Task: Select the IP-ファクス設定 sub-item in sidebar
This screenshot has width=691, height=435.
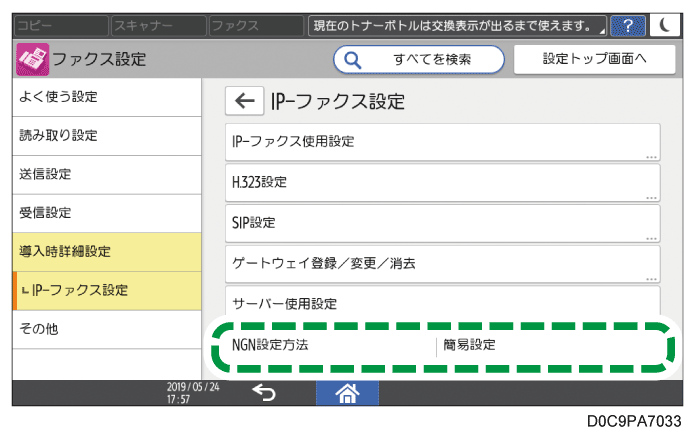Action: (107, 291)
